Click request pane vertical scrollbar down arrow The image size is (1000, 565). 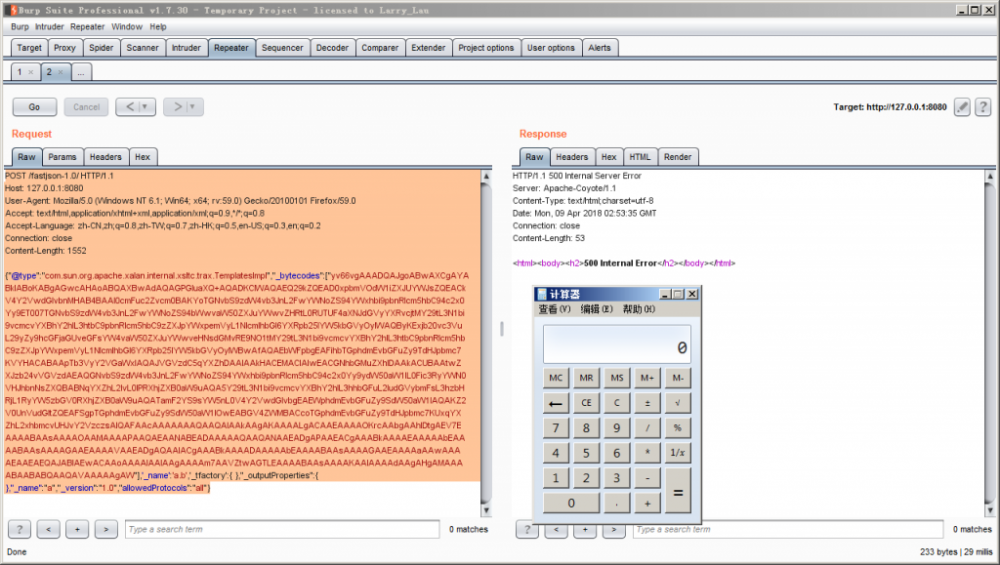[x=486, y=510]
